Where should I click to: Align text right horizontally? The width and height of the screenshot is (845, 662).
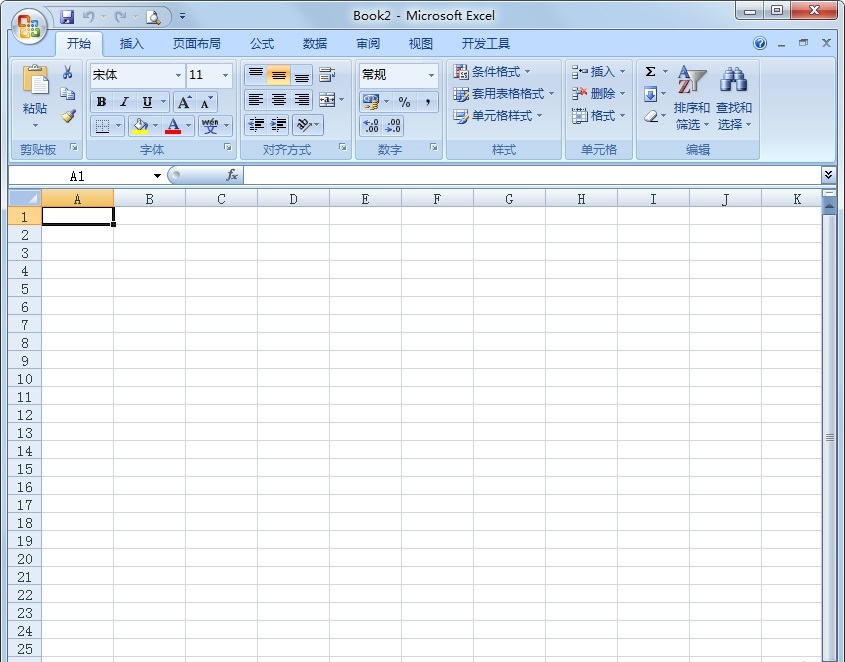302,100
